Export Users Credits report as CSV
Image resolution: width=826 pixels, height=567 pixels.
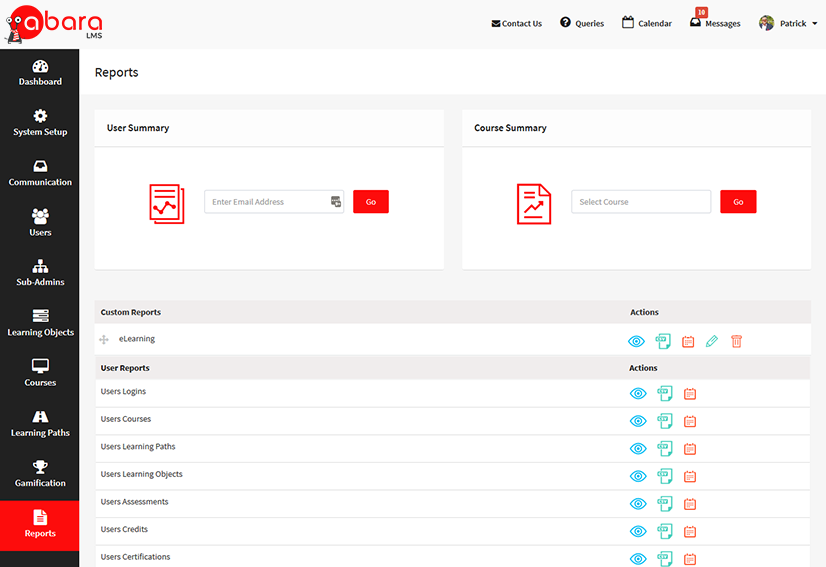point(665,531)
